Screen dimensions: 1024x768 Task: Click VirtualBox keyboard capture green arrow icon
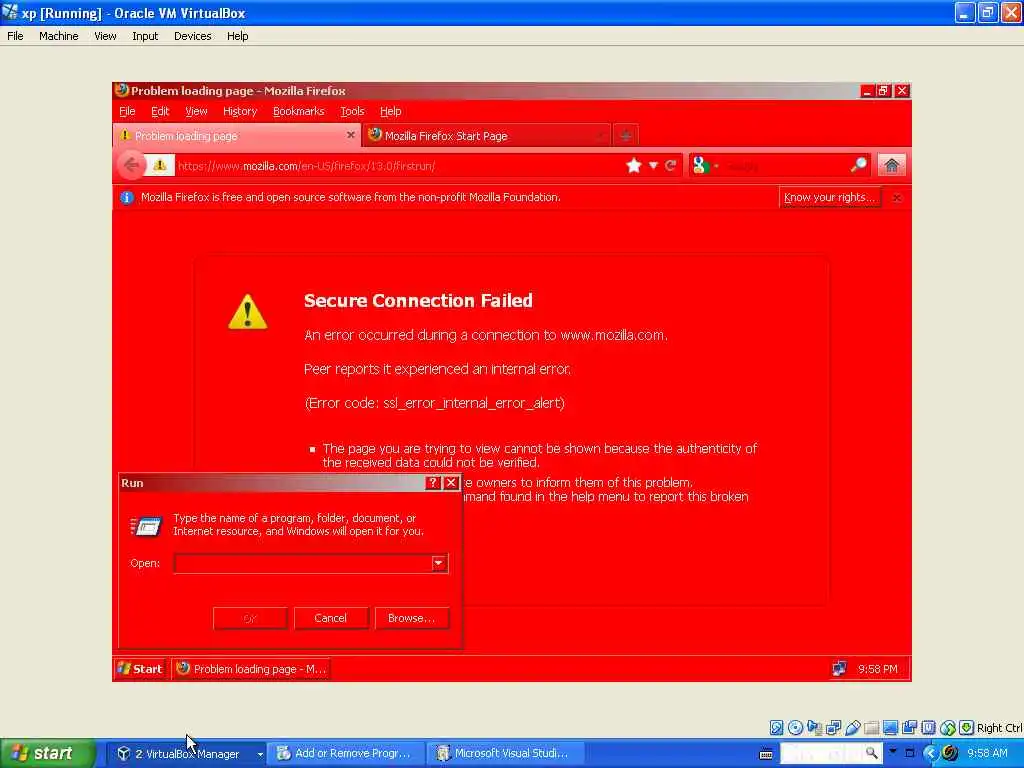pos(967,728)
